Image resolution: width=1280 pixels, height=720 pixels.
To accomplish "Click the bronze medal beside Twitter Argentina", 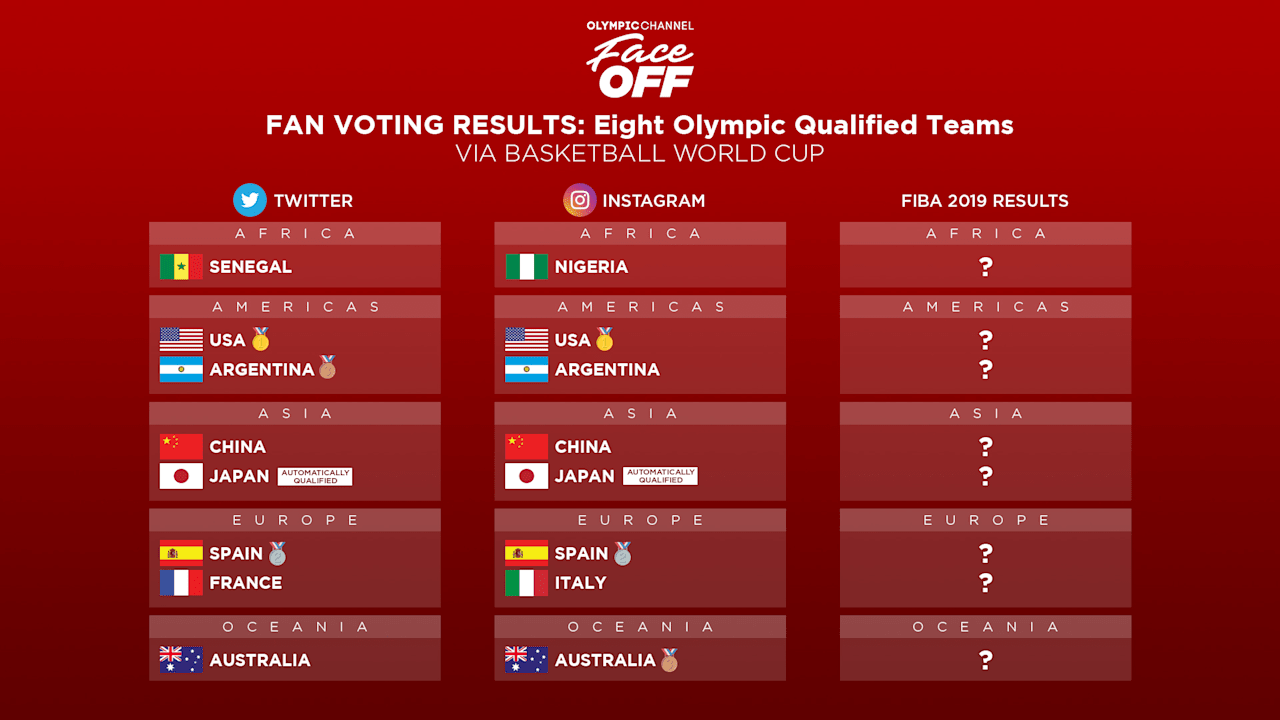I will point(328,369).
